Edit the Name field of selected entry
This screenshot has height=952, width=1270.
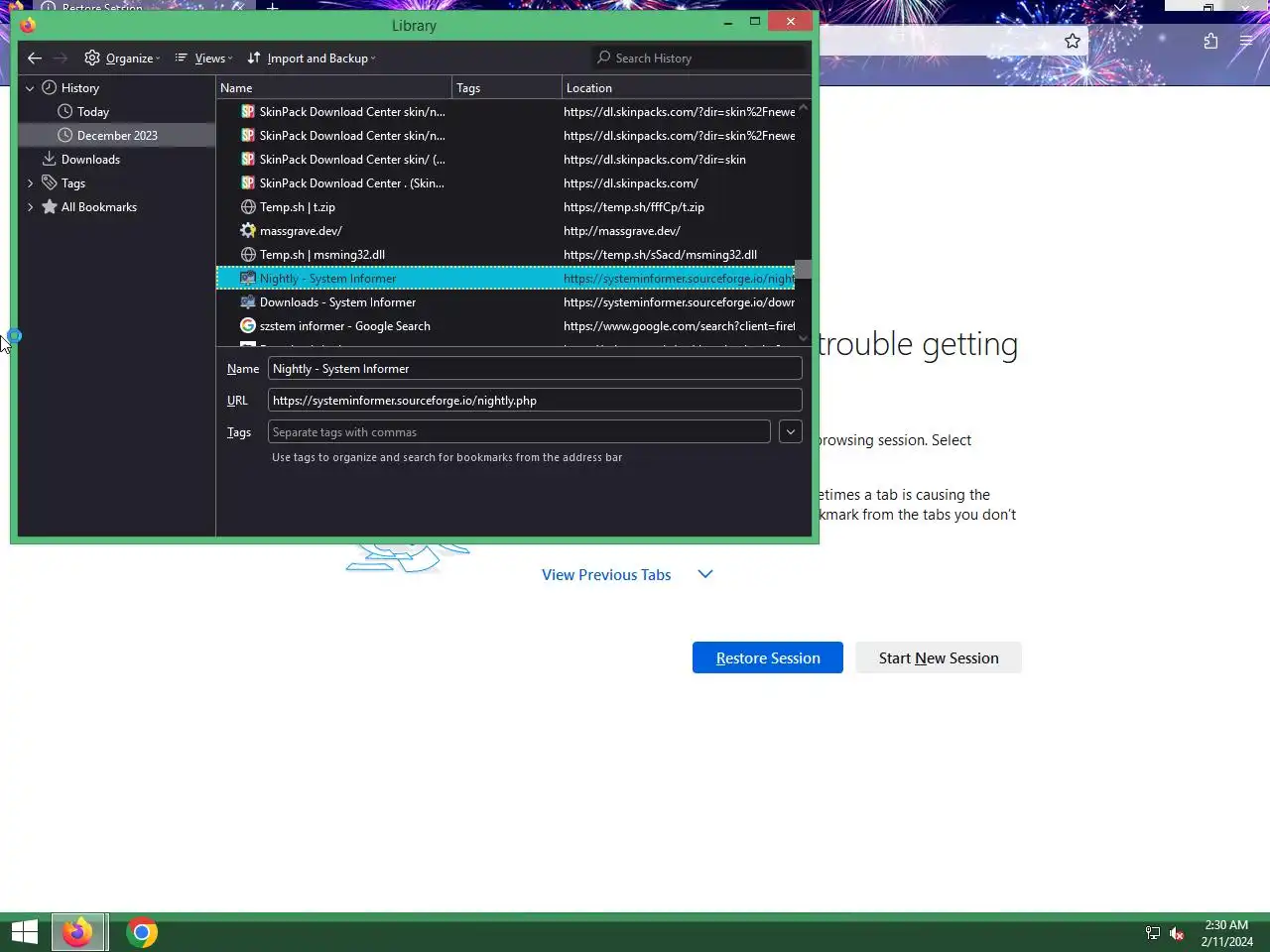coord(535,369)
